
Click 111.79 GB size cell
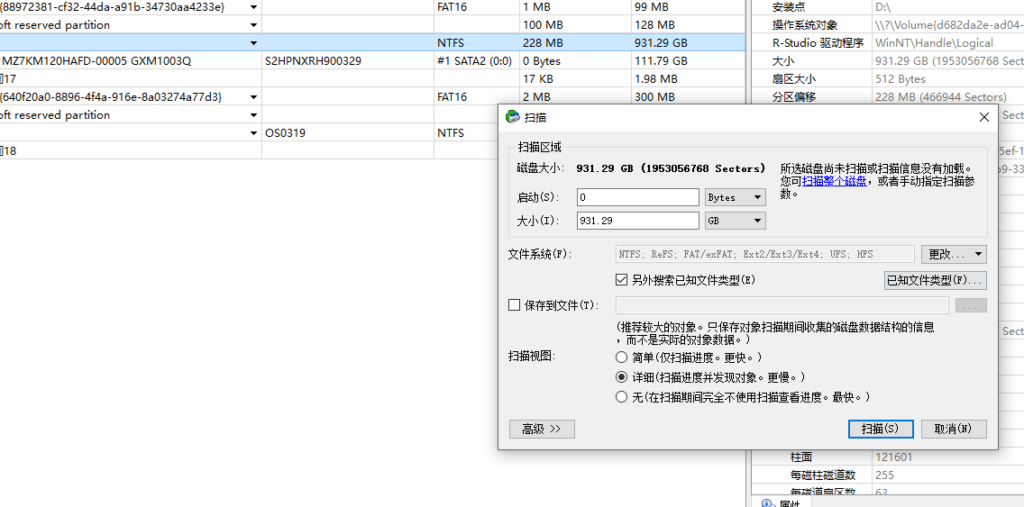coord(688,61)
